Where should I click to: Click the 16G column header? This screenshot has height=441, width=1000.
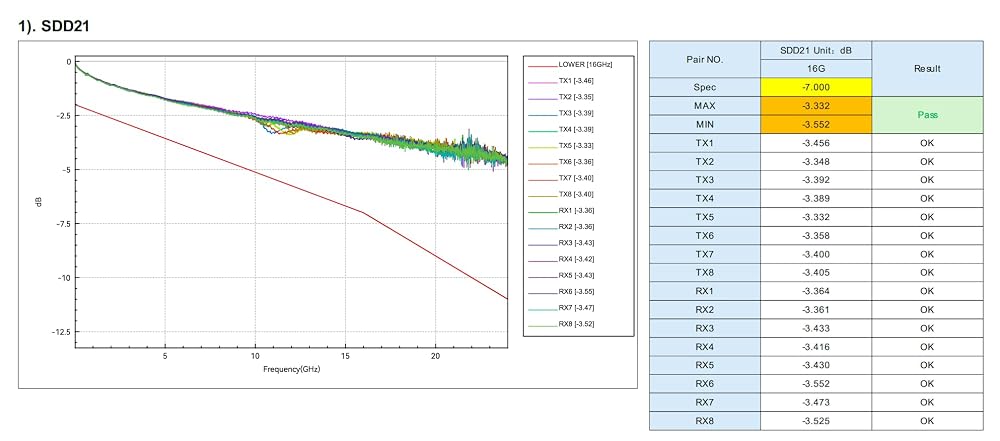[x=816, y=69]
